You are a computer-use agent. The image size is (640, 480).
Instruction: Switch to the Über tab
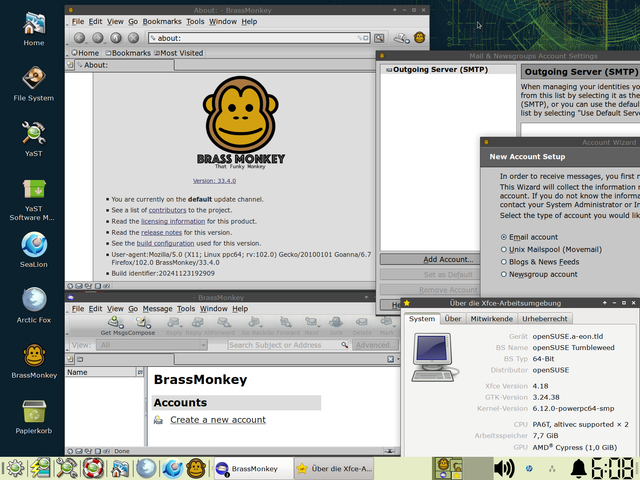point(453,319)
